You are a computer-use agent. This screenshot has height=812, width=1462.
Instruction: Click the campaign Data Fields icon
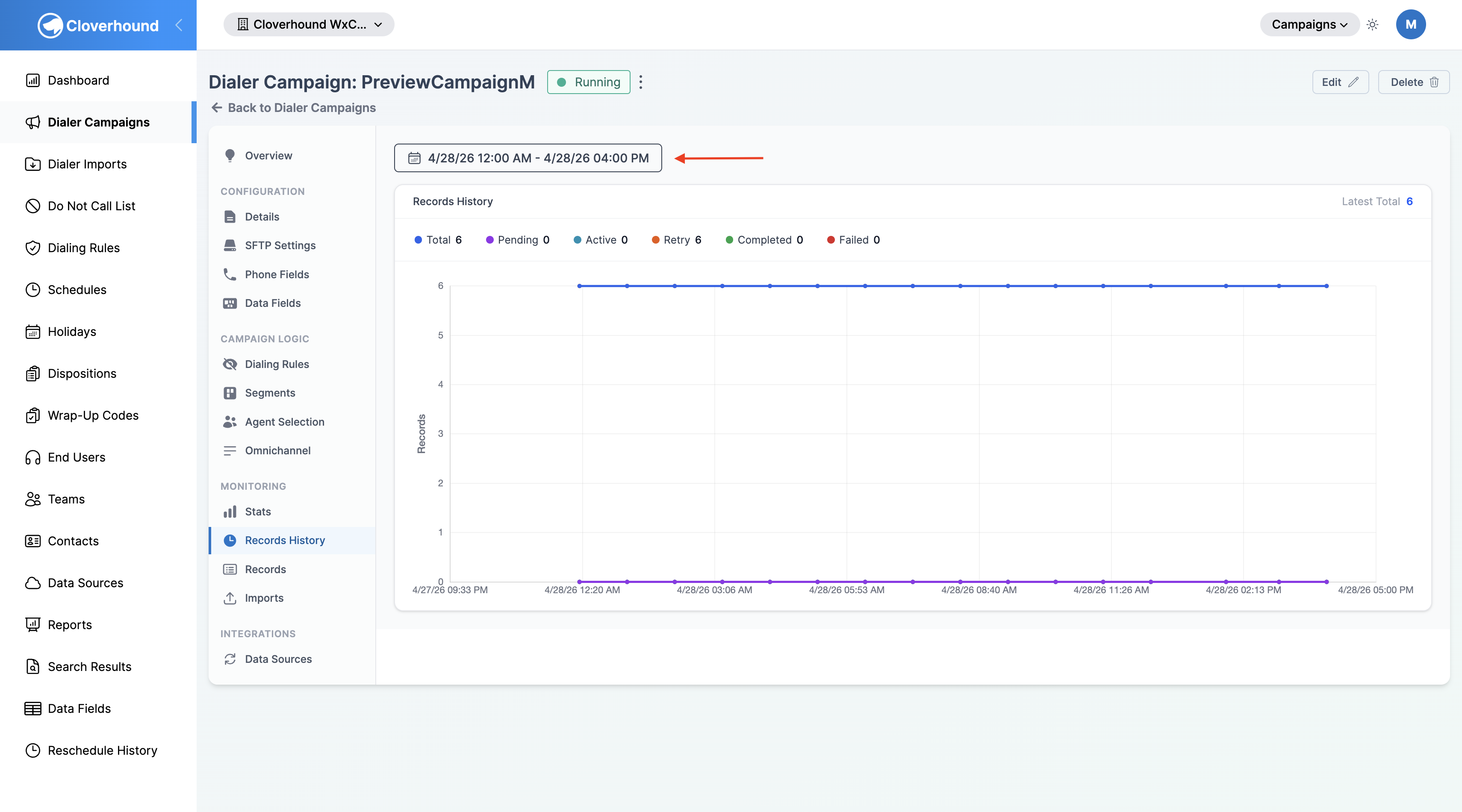230,303
